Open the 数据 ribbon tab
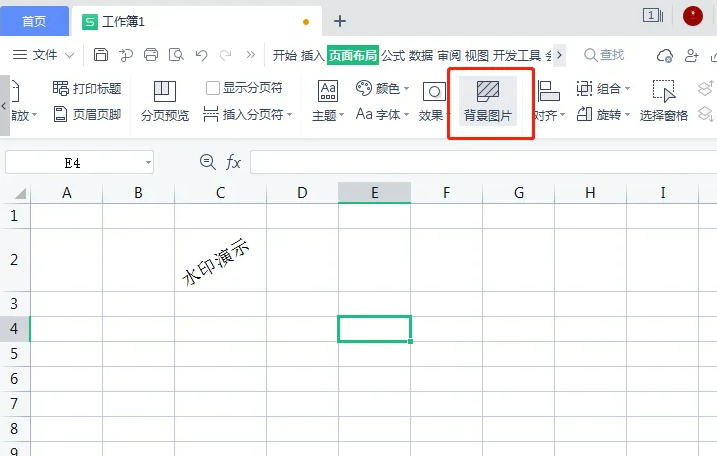This screenshot has height=456, width=717. click(x=421, y=55)
